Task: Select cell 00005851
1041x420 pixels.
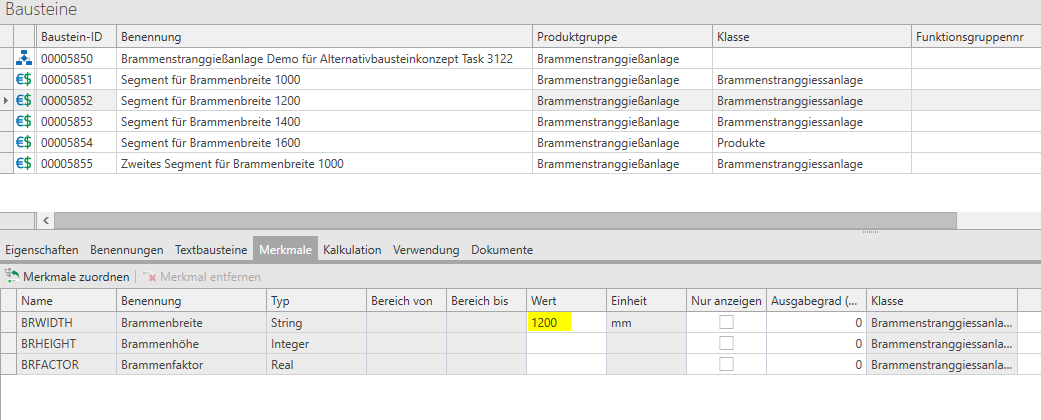Action: [76, 80]
